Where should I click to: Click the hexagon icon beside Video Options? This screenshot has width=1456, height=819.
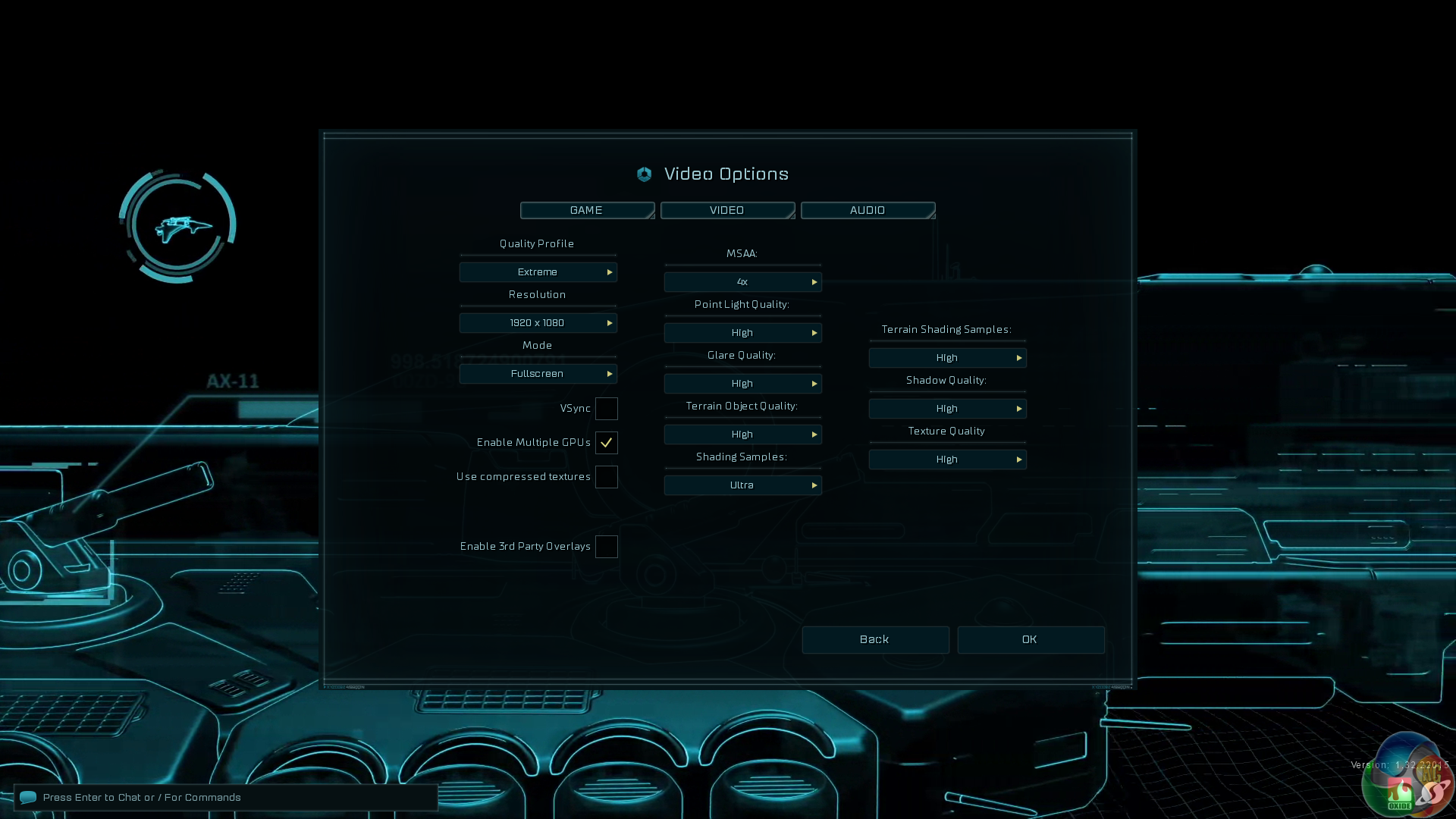(x=644, y=174)
